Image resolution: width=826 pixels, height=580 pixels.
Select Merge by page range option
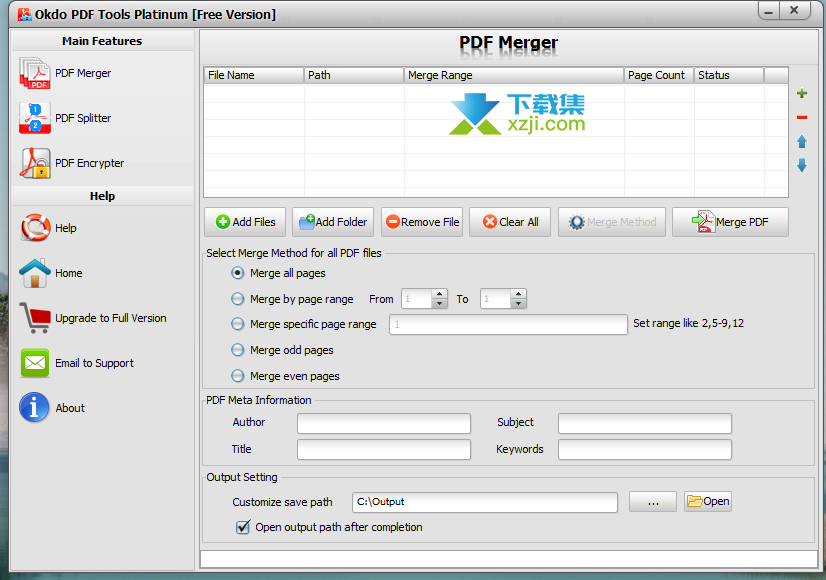pos(238,299)
